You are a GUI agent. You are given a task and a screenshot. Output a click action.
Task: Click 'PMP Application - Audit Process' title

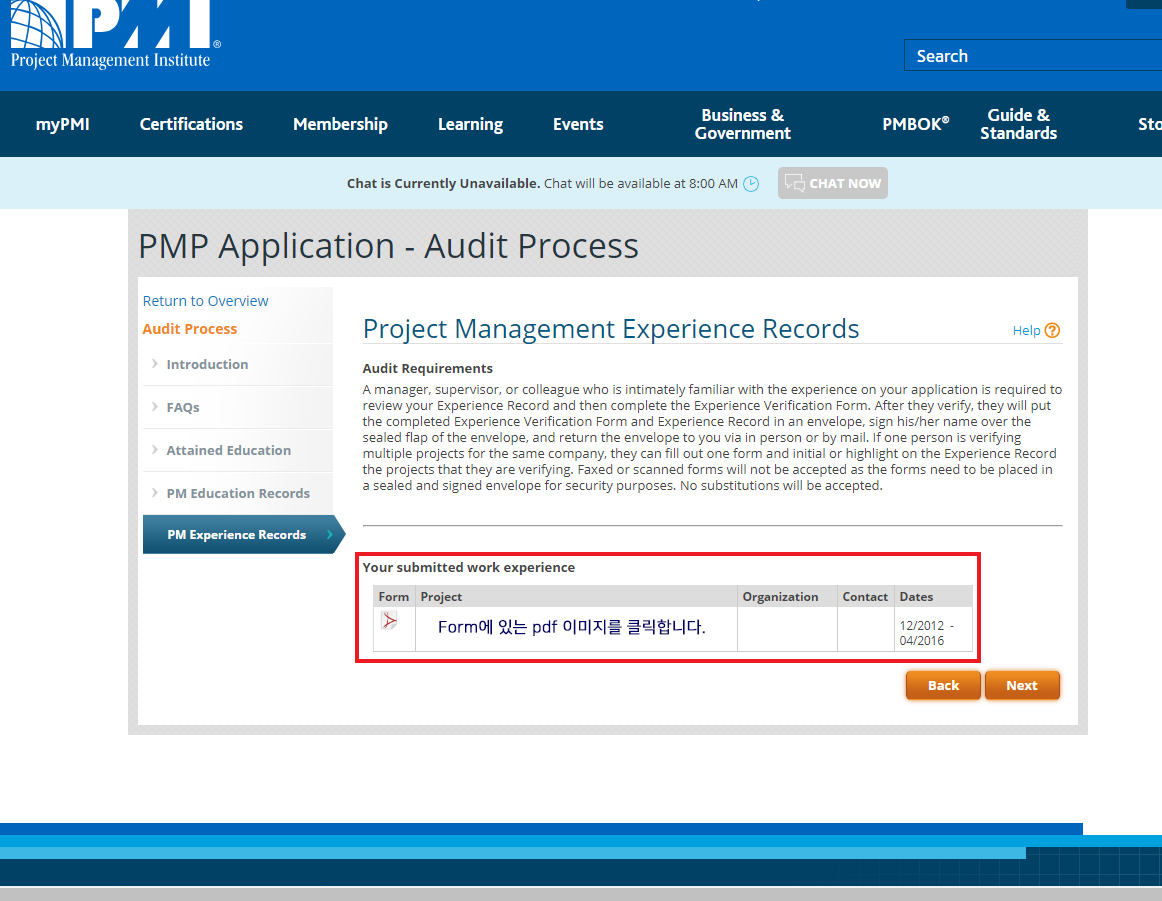click(388, 246)
